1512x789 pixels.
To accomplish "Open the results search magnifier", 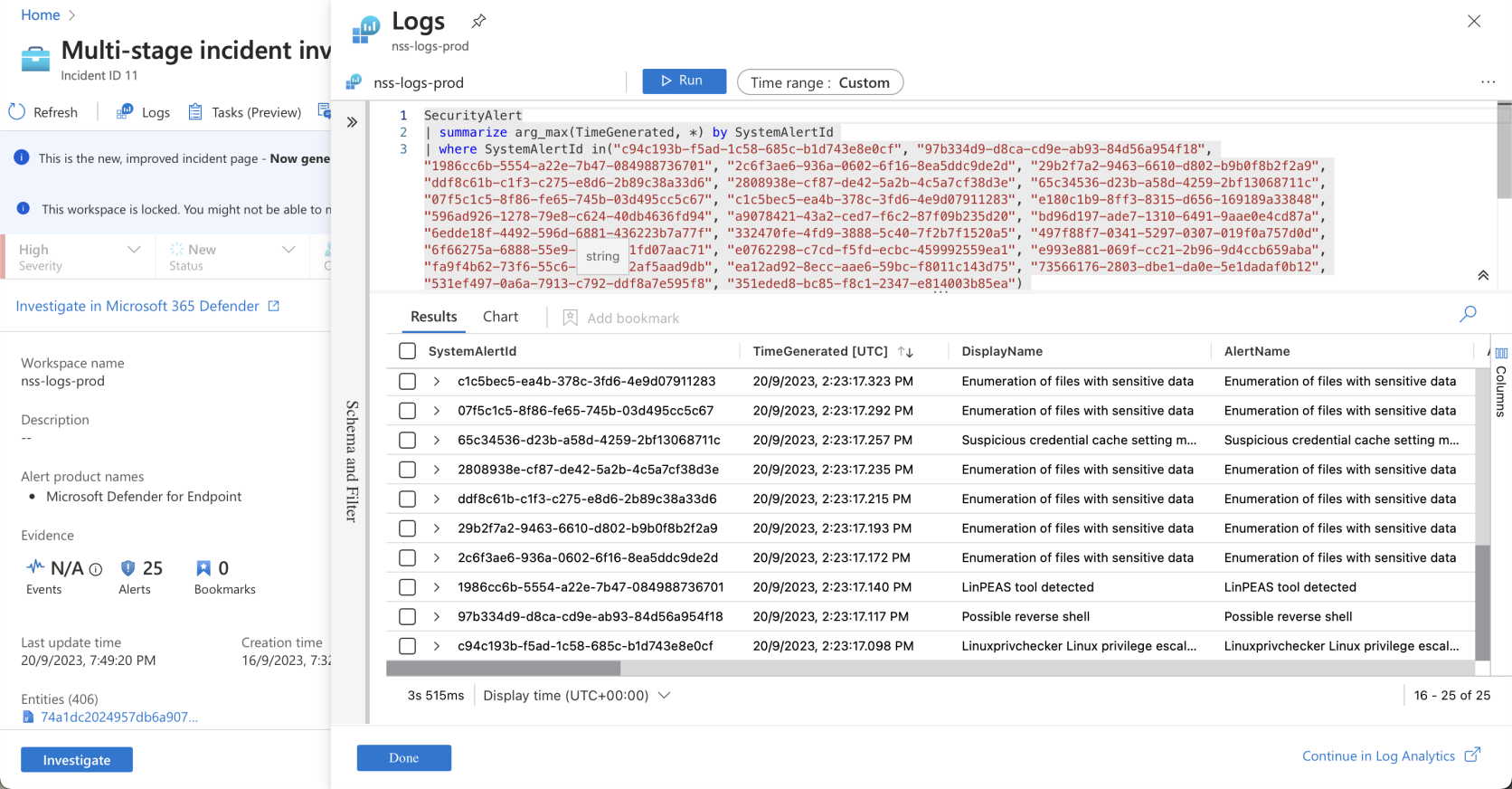I will pos(1468,314).
